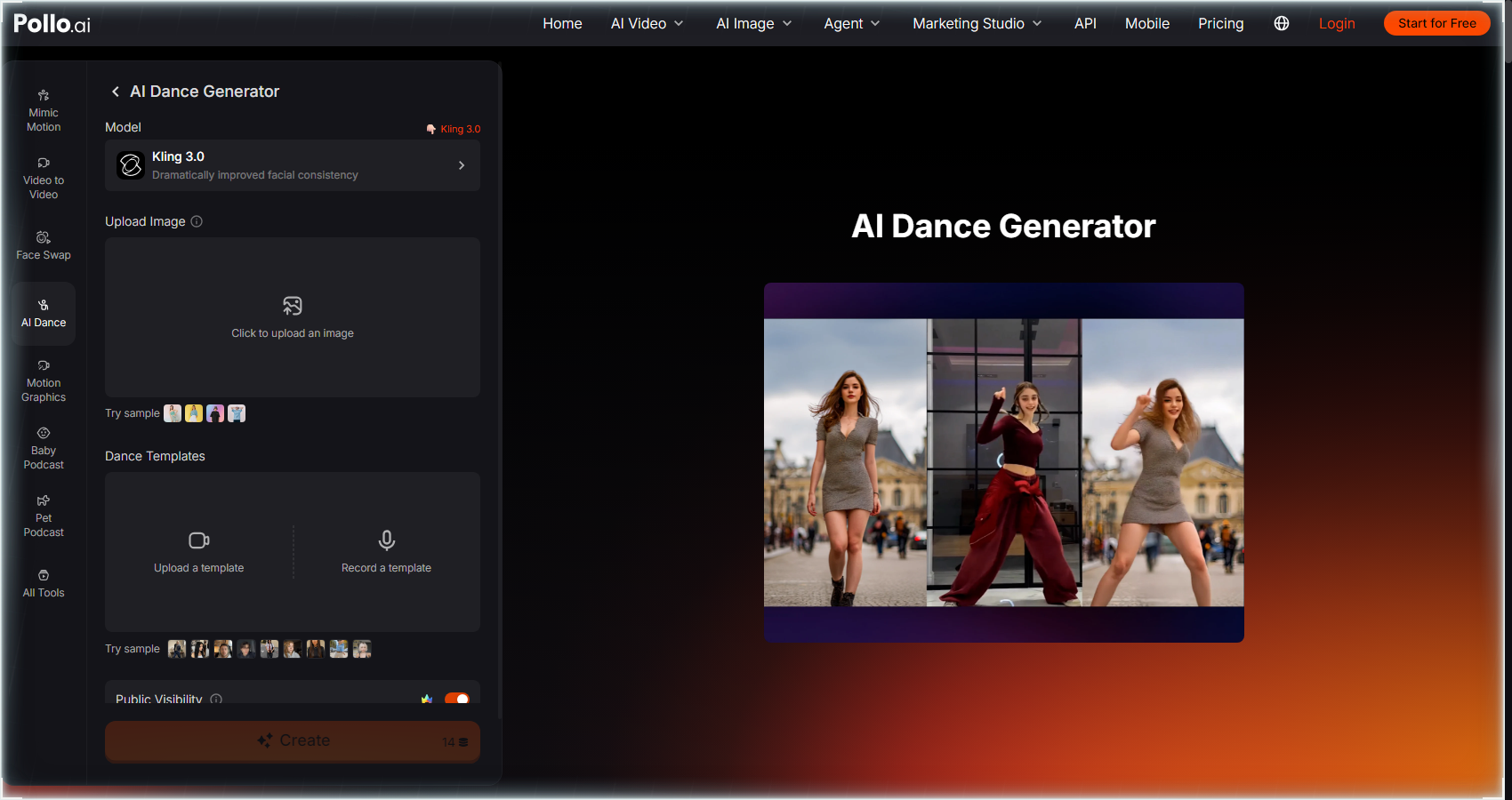Screen dimensions: 1512x800
Task: Click the Upload a template camera icon
Action: [x=199, y=540]
